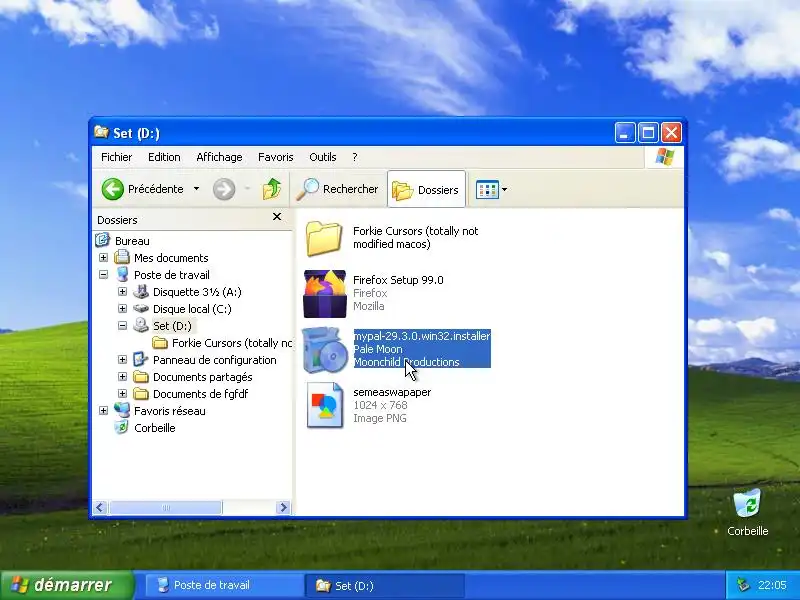Click the green Précédente back arrow
Screen dimensions: 800x600
pyautogui.click(x=112, y=189)
